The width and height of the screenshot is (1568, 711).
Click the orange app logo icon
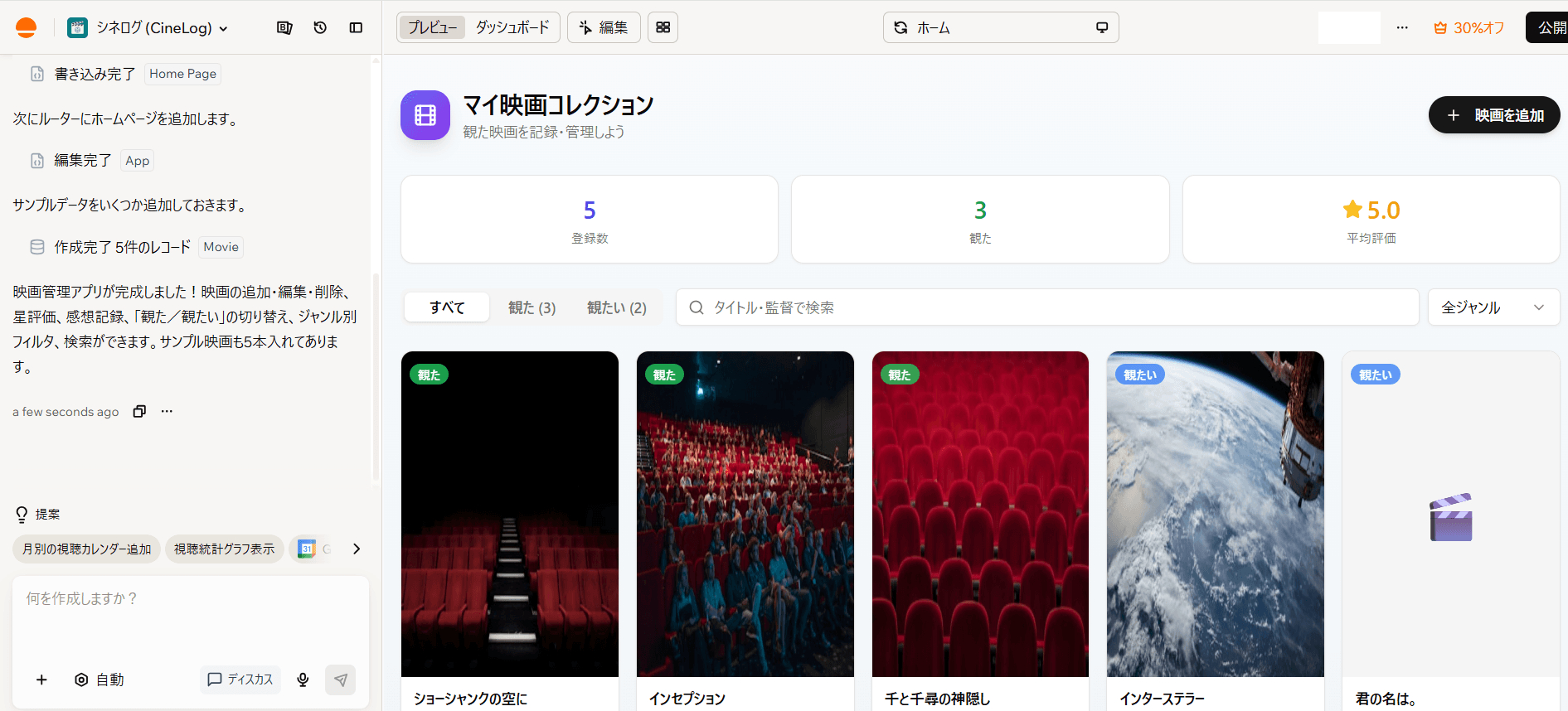click(x=27, y=27)
